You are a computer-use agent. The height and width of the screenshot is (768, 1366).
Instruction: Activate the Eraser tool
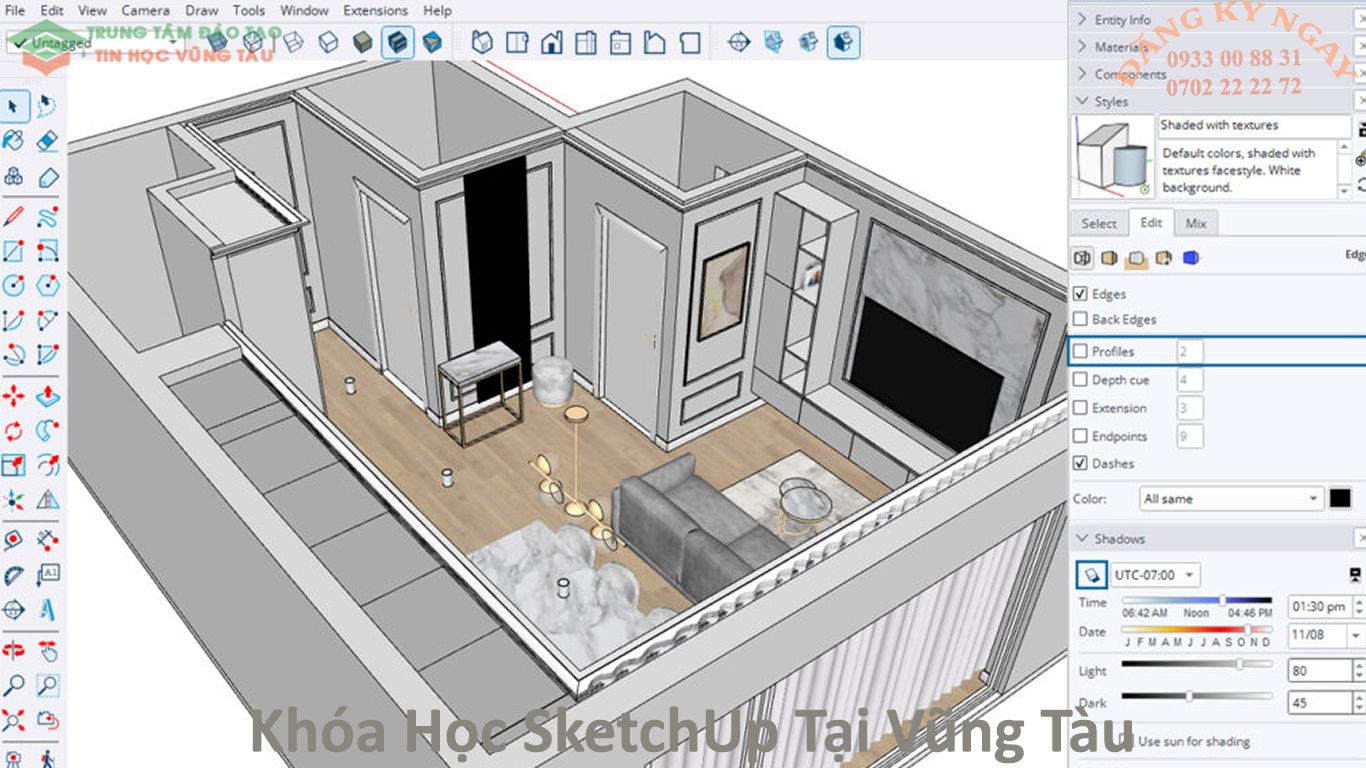(47, 141)
